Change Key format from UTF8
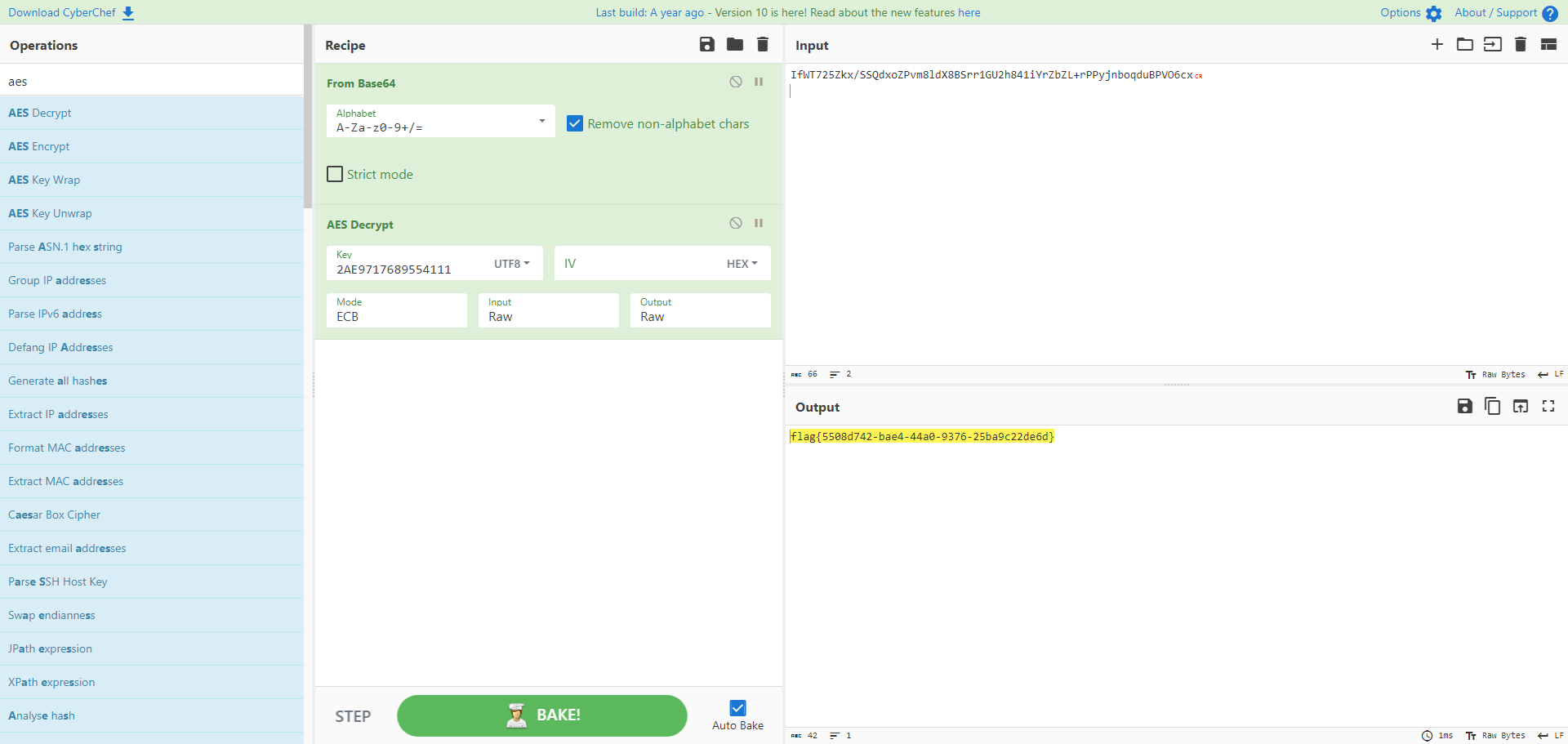 point(512,264)
